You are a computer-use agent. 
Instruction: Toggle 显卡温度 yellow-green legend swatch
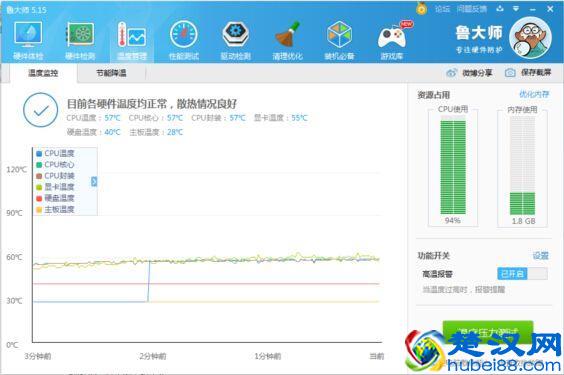click(39, 187)
